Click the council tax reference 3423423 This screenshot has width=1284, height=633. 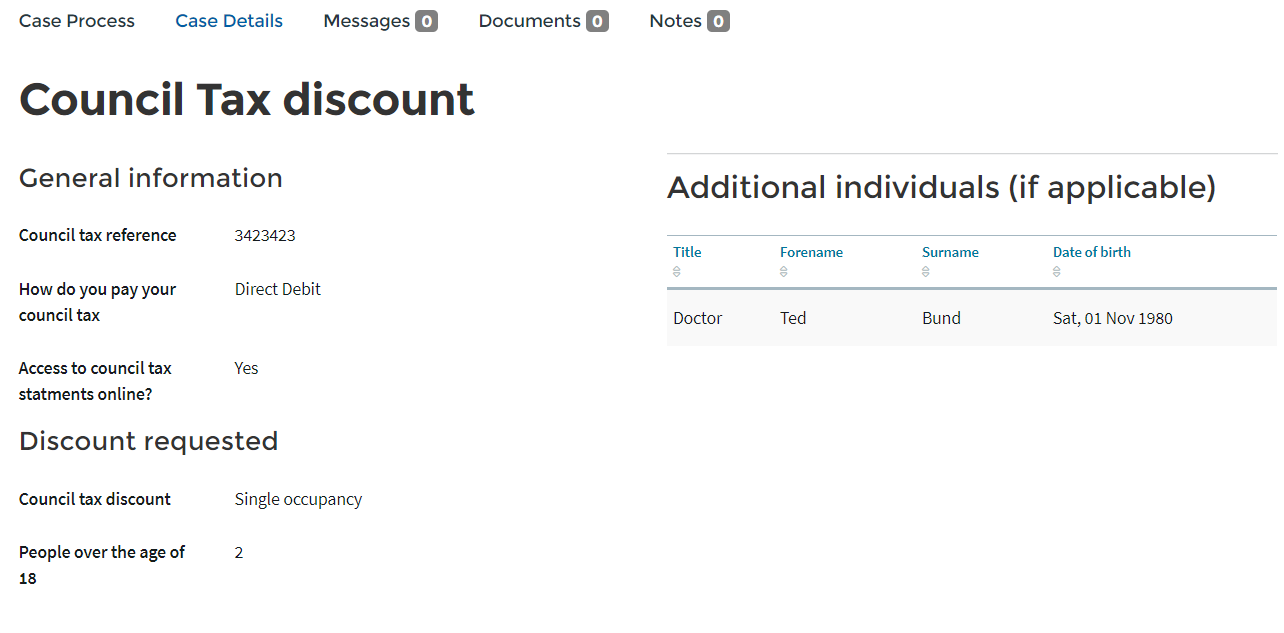[265, 236]
